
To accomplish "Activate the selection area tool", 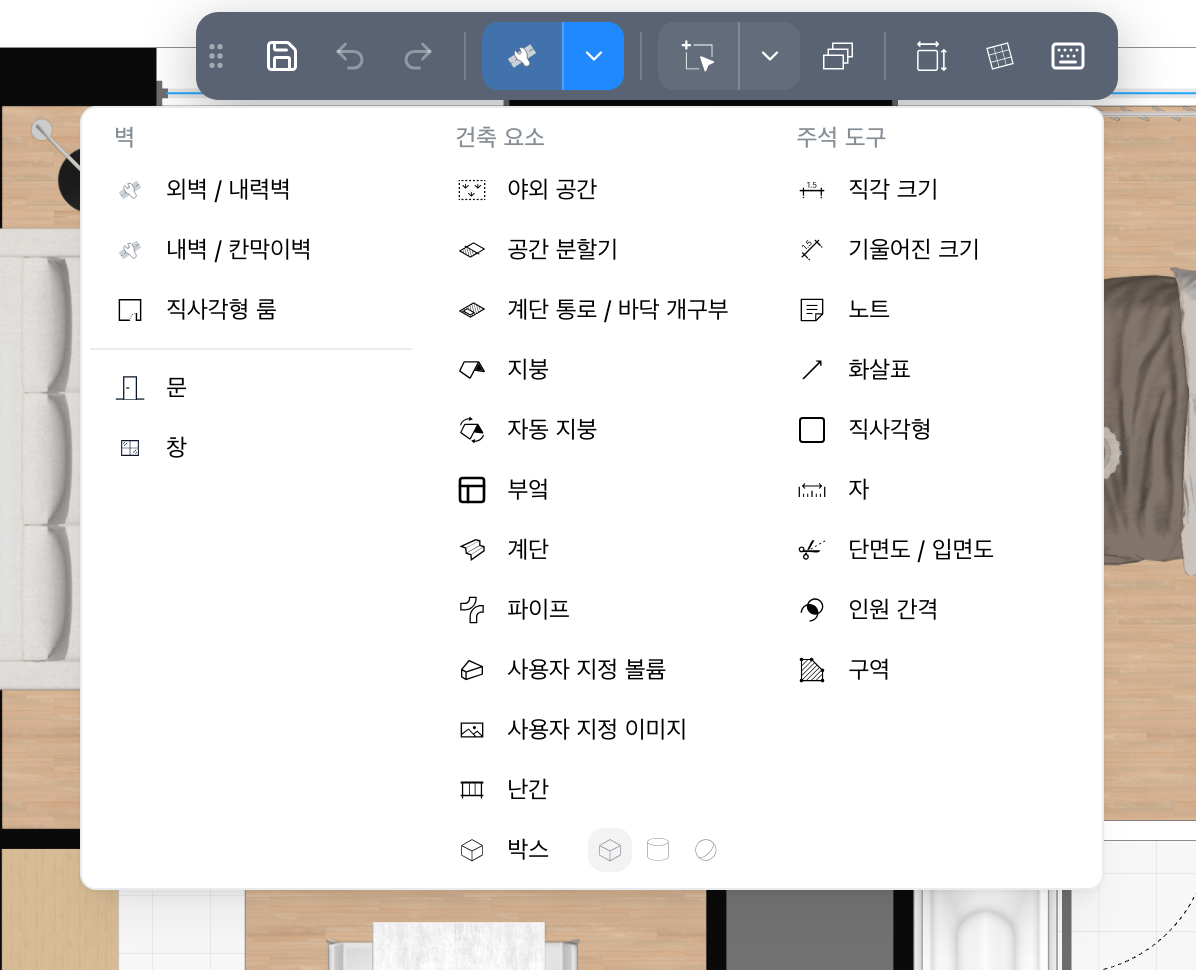I will click(698, 56).
